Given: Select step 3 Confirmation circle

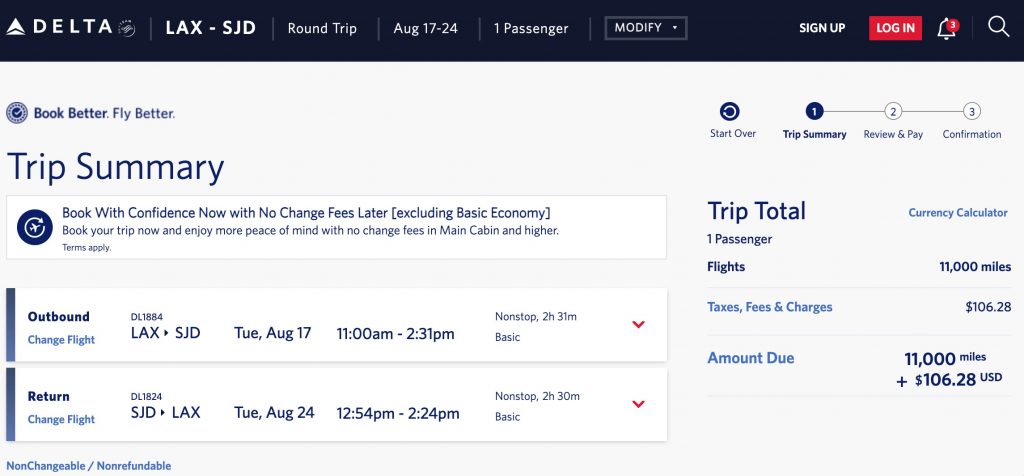Looking at the screenshot, I should point(971,112).
